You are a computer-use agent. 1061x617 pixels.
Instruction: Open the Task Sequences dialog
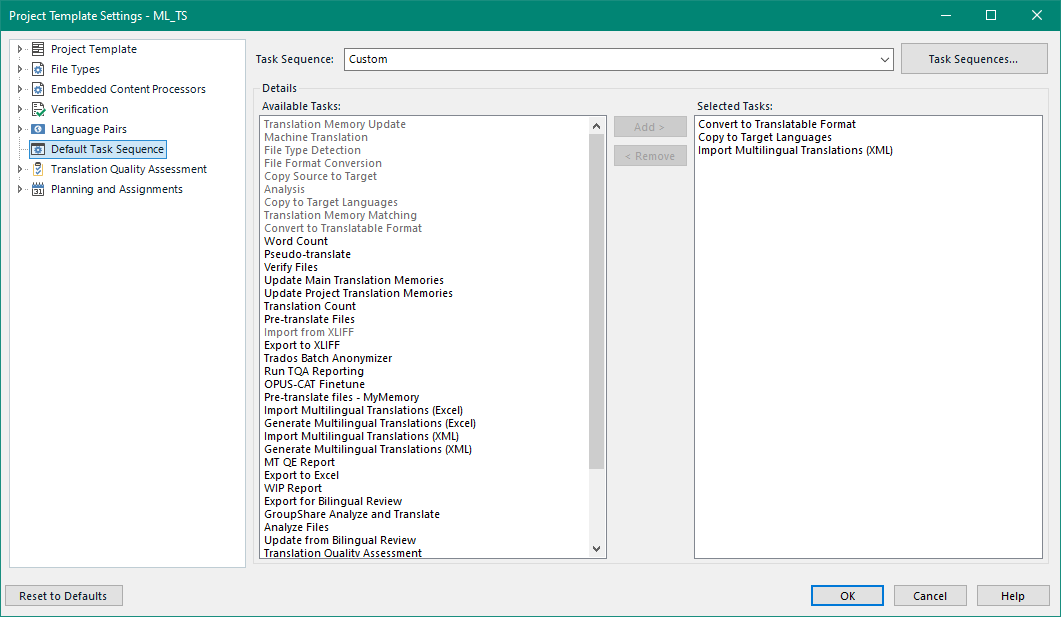973,58
